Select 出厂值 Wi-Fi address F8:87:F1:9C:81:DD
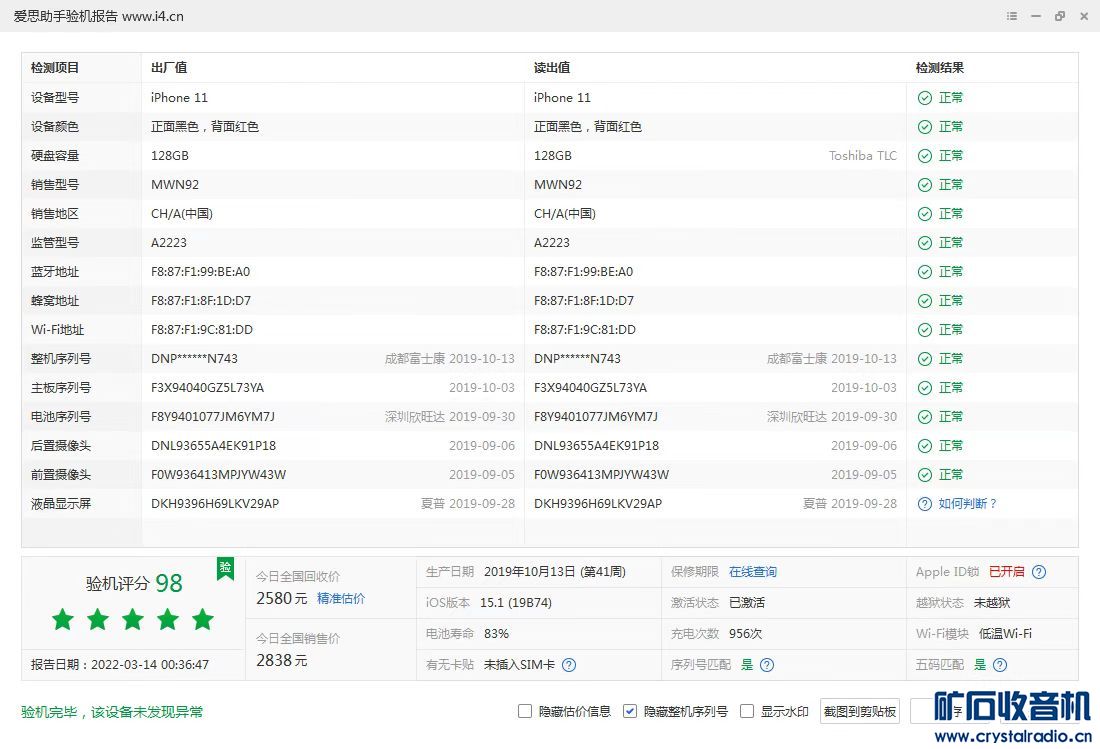Screen dimensions: 1100x749 coord(202,330)
